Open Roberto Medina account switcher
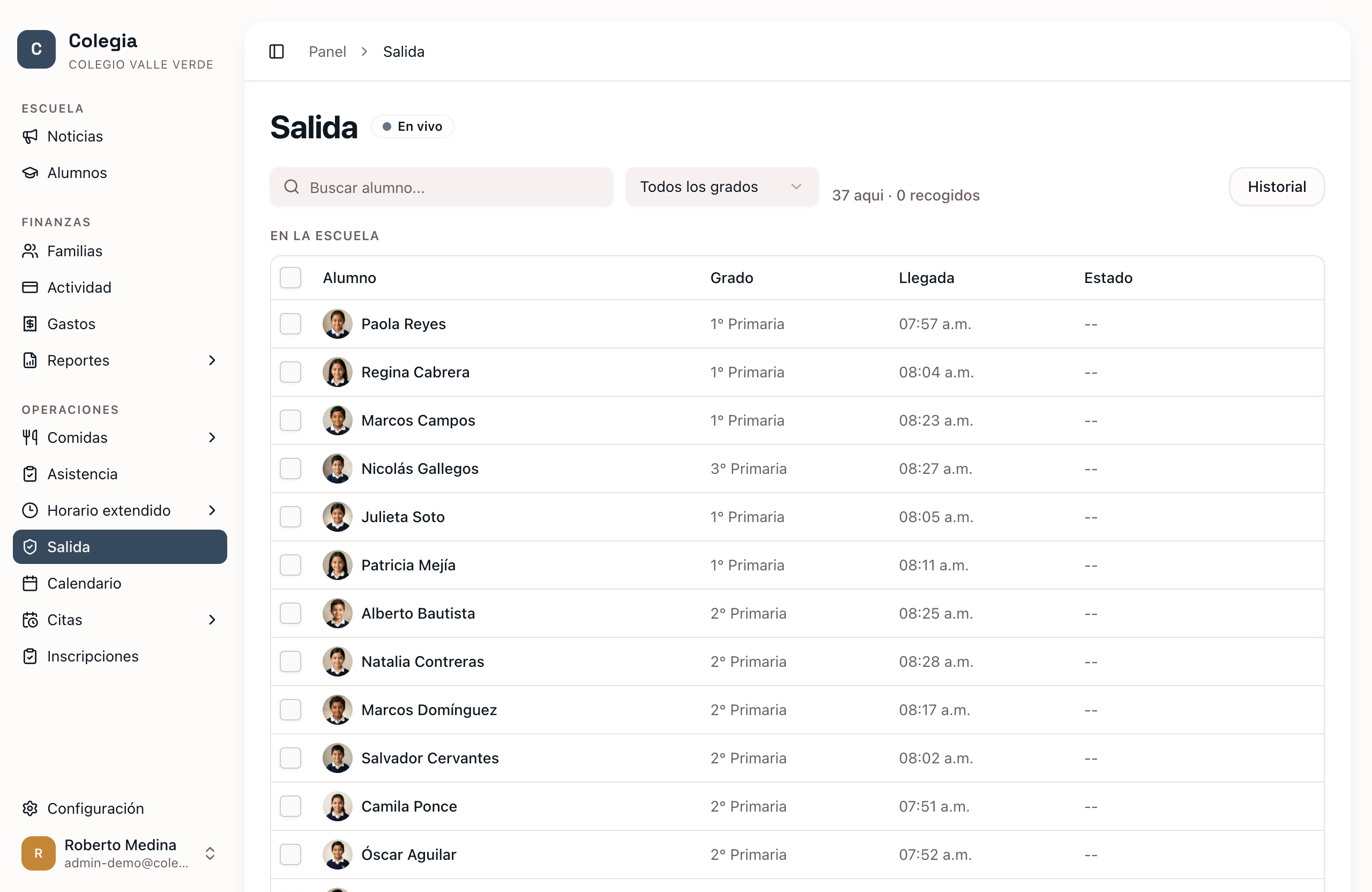The width and height of the screenshot is (1372, 892). tap(120, 853)
